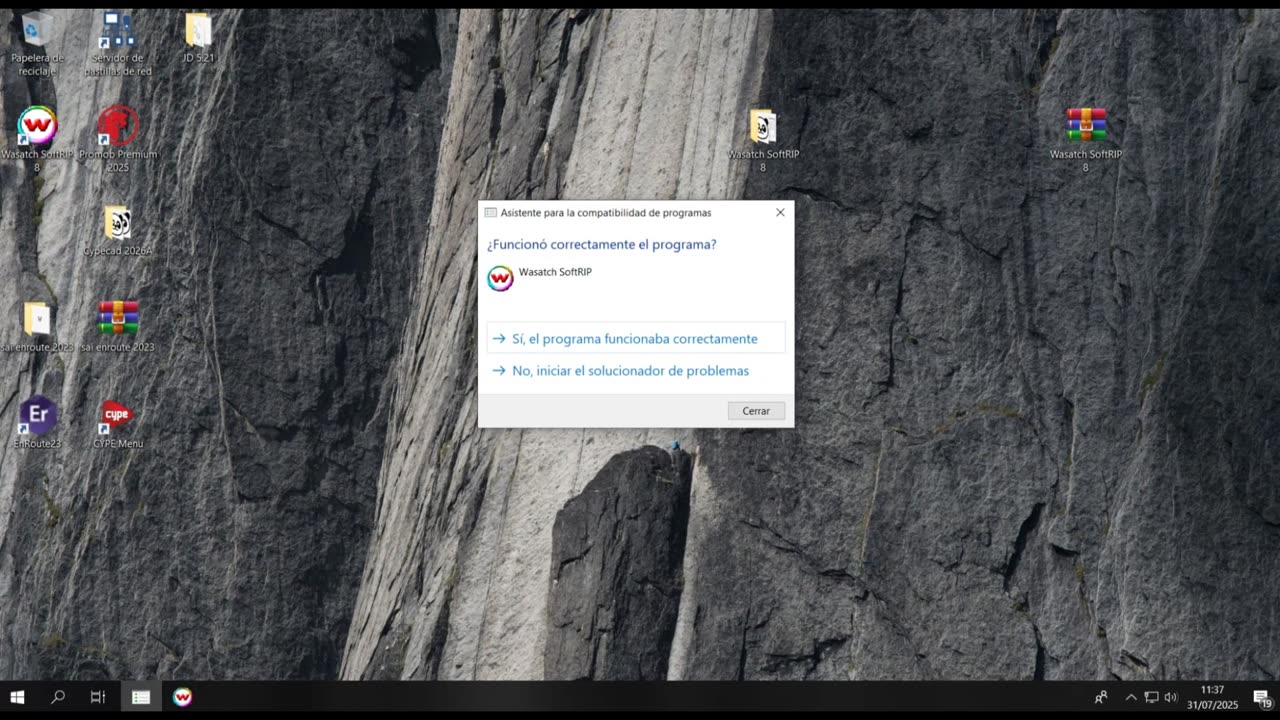Click the '¿Funcionó correctamente el programa?' heading
This screenshot has width=1280, height=720.
602,244
